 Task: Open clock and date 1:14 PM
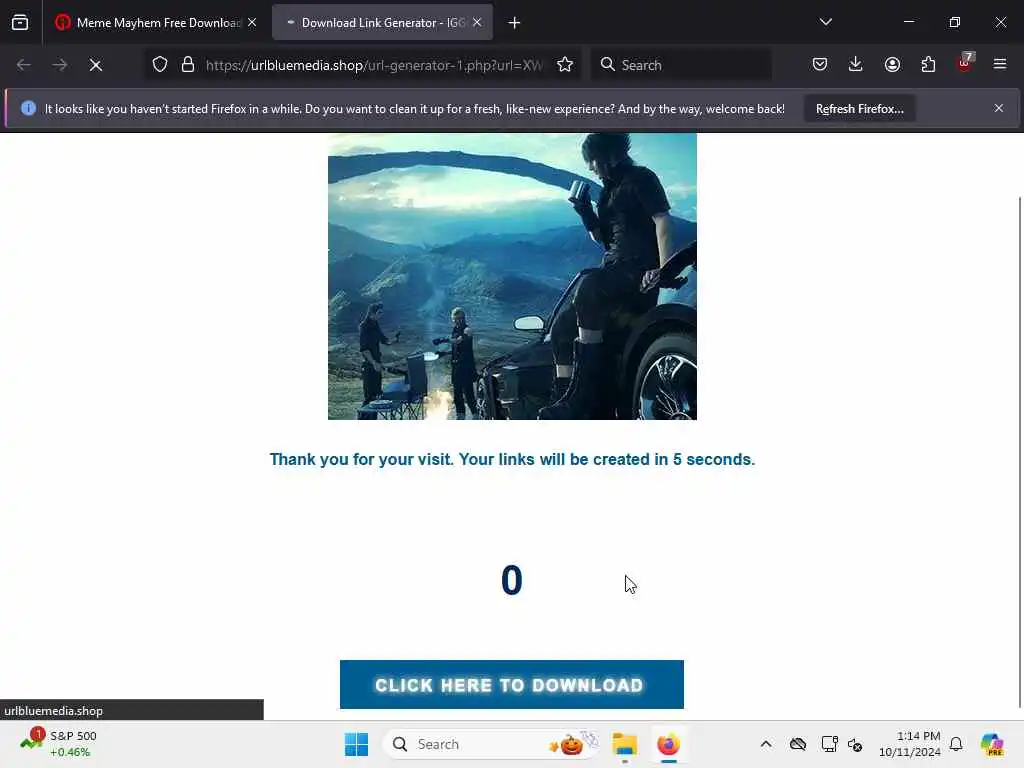[909, 744]
